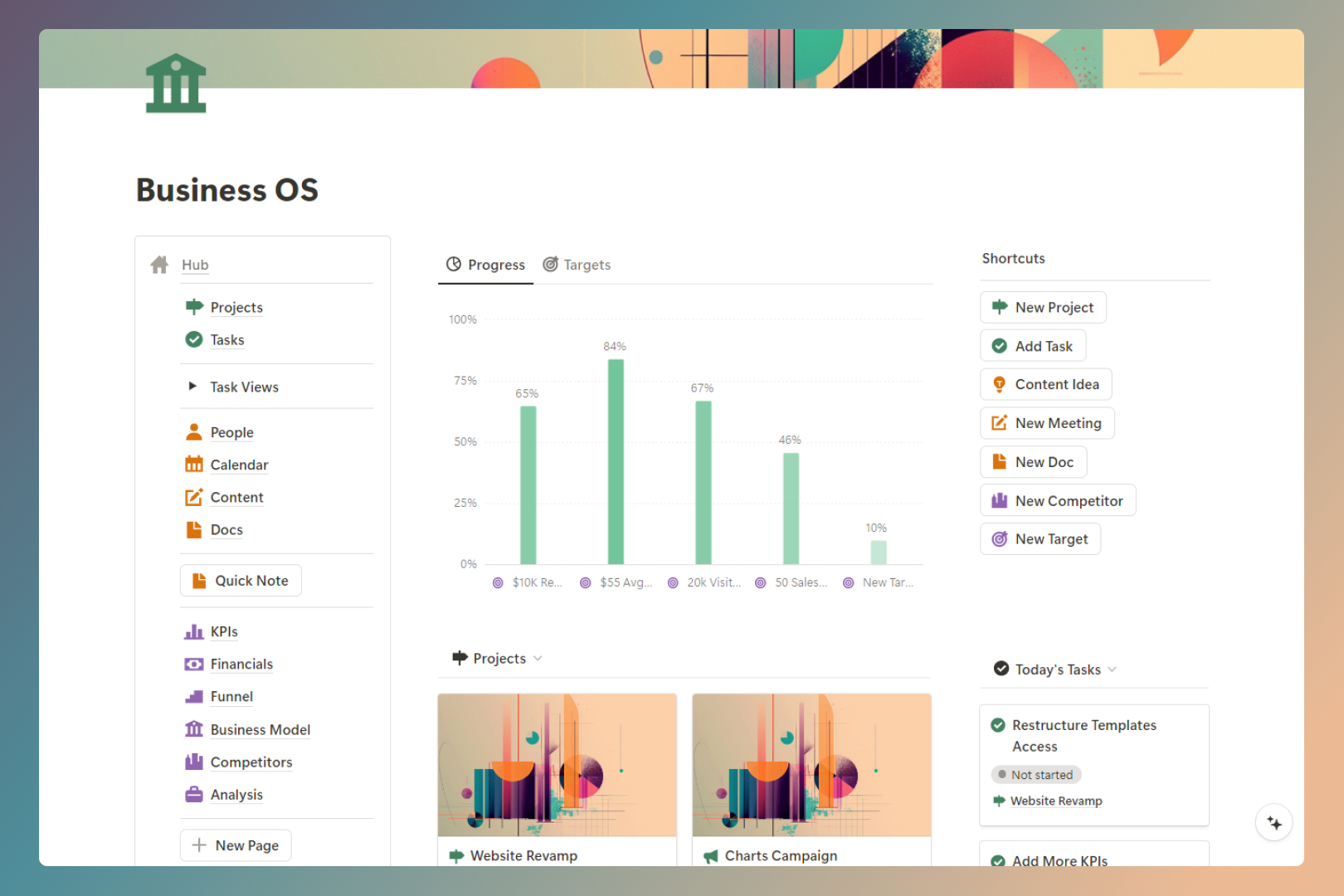Click the KPIs bar chart icon
This screenshot has width=1344, height=896.
tap(193, 631)
